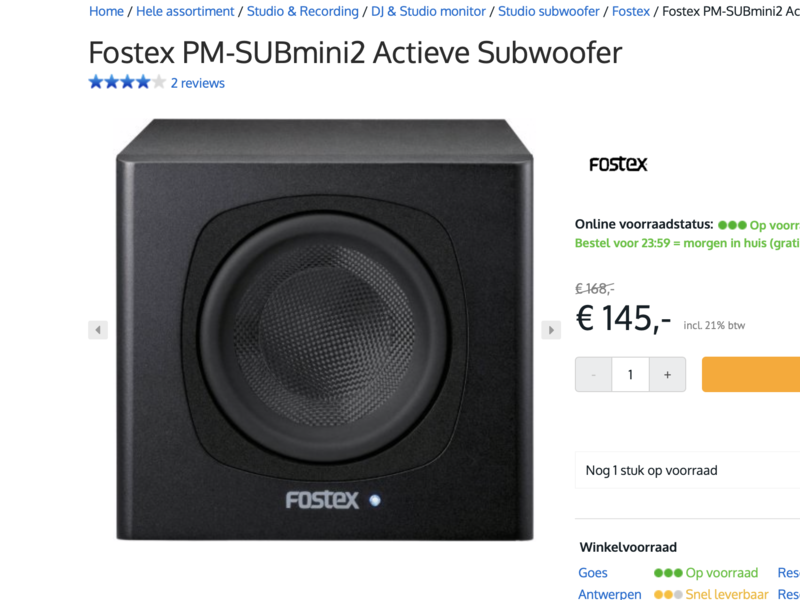Increase quantity with the plus button
The width and height of the screenshot is (800, 600).
(667, 374)
